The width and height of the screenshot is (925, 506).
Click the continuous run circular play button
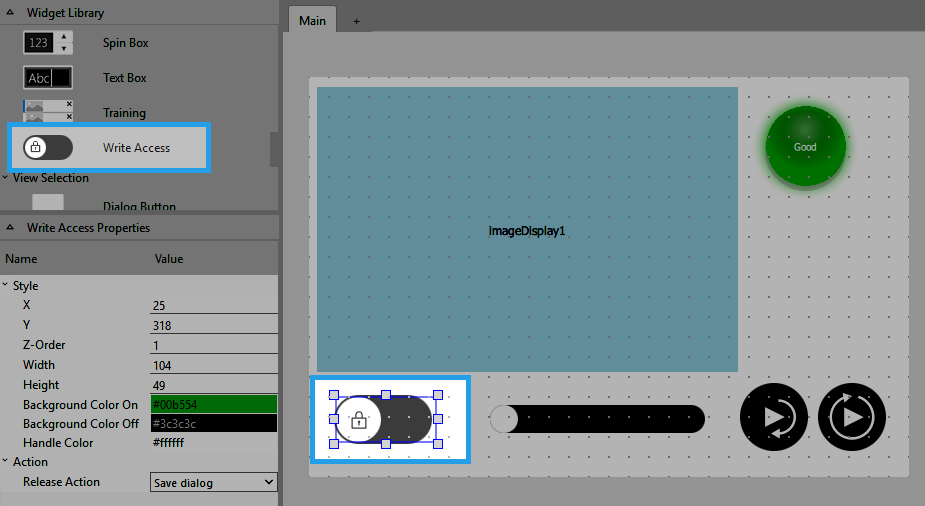[852, 417]
